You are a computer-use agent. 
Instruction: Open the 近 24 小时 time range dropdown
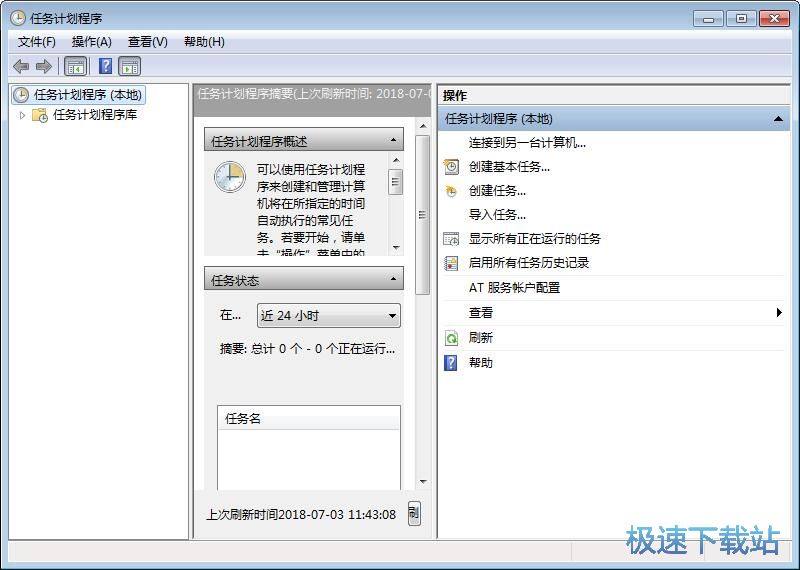click(329, 315)
